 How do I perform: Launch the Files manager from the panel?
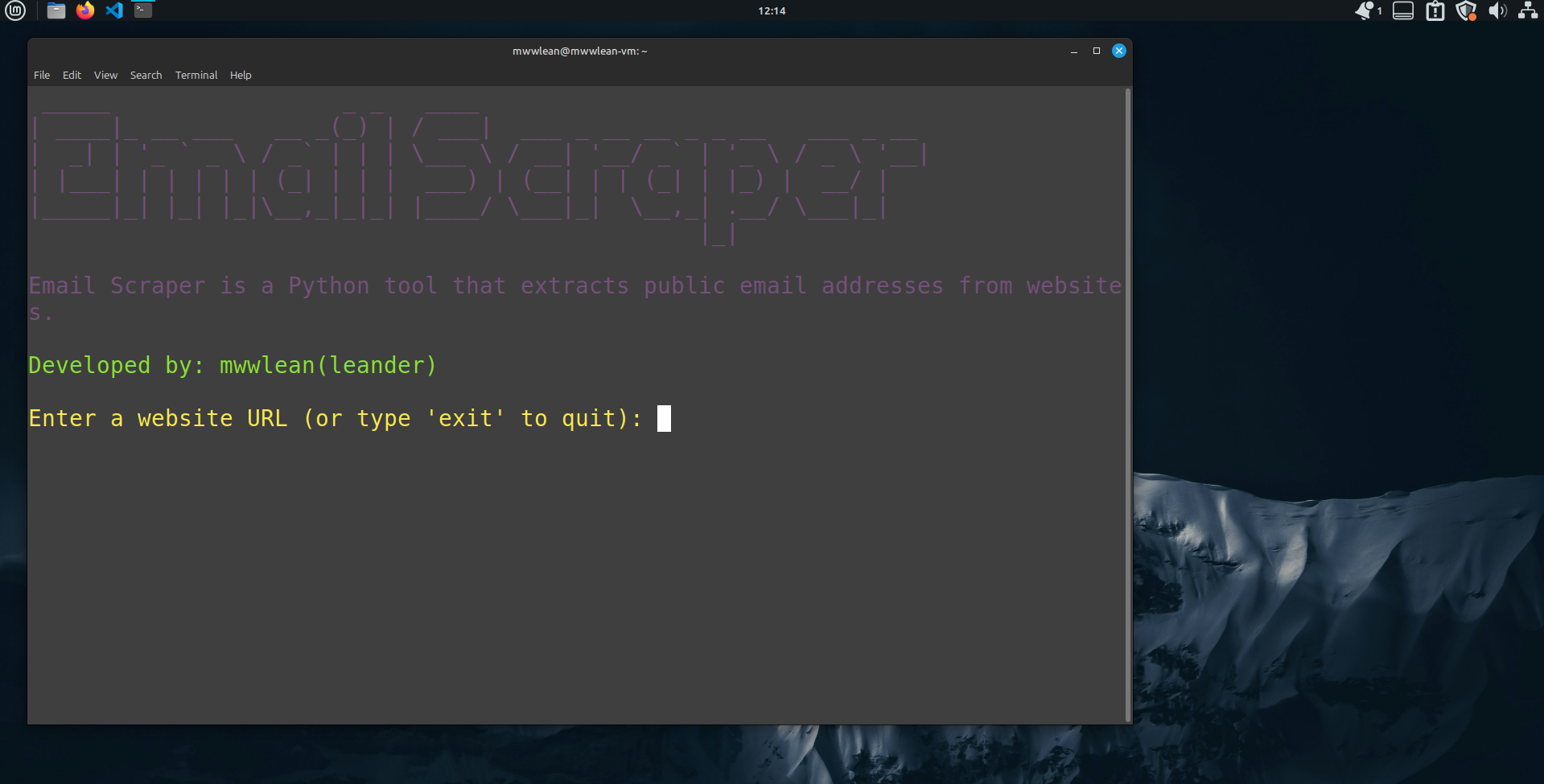[56, 10]
